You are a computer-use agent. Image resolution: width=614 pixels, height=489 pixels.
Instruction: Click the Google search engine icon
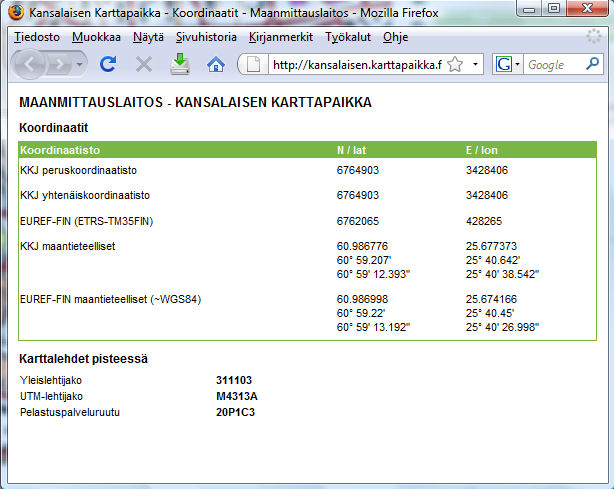pyautogui.click(x=503, y=65)
